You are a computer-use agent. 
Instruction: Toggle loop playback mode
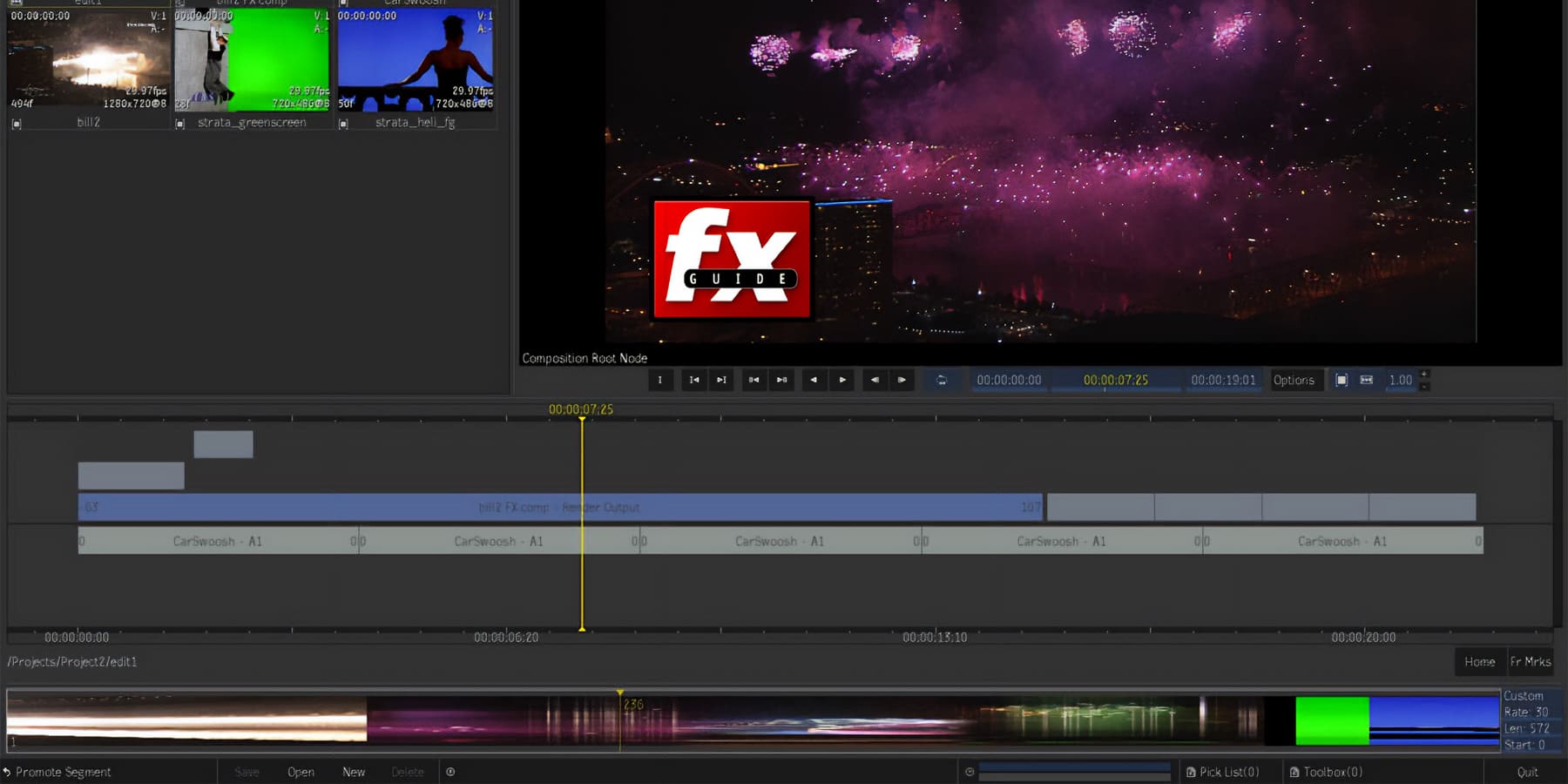pyautogui.click(x=942, y=380)
